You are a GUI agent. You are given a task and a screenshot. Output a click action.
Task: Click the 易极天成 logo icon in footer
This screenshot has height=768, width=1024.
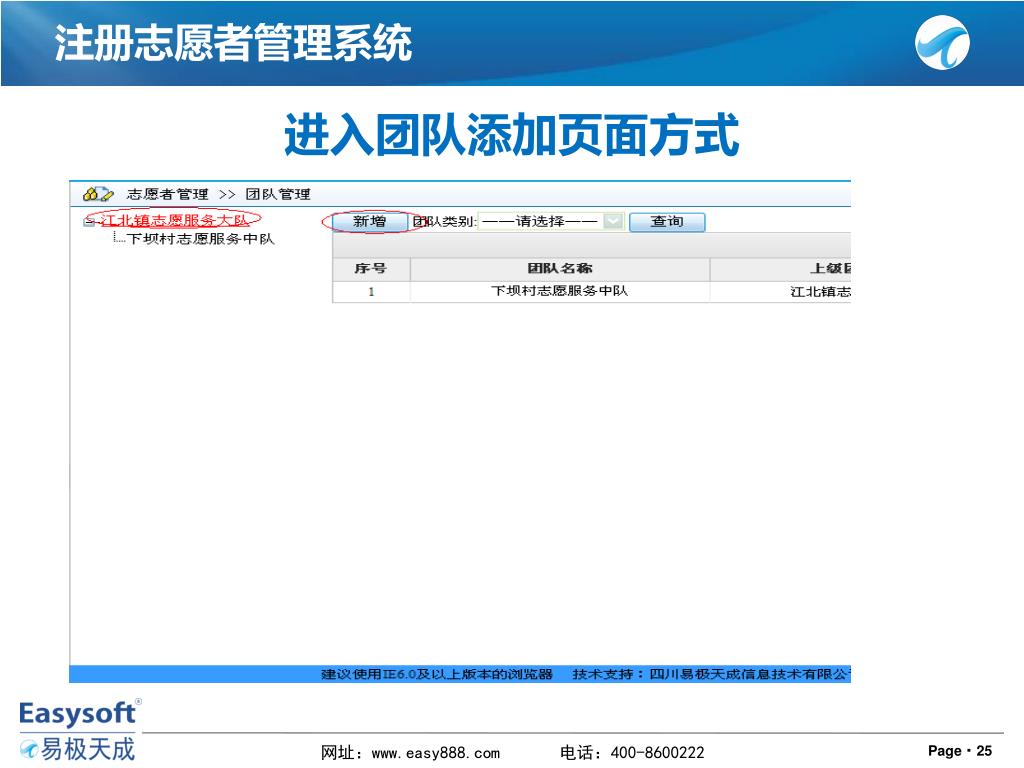[x=30, y=748]
